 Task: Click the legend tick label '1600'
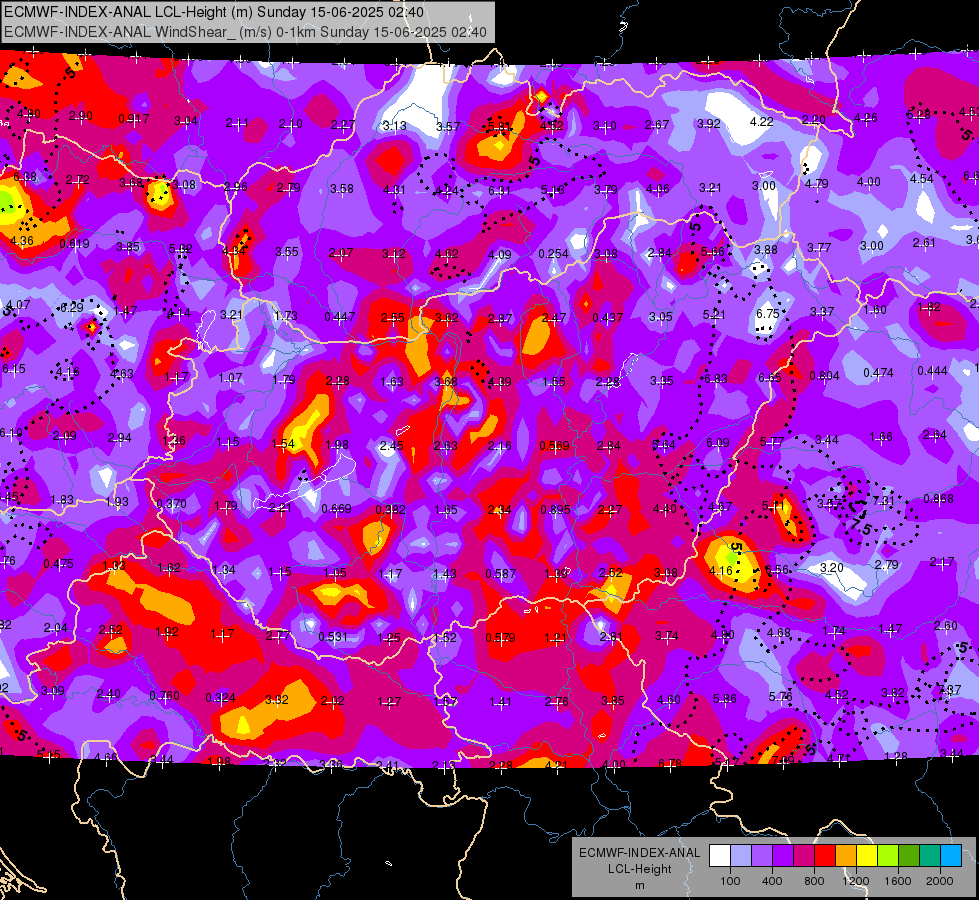pos(898,881)
